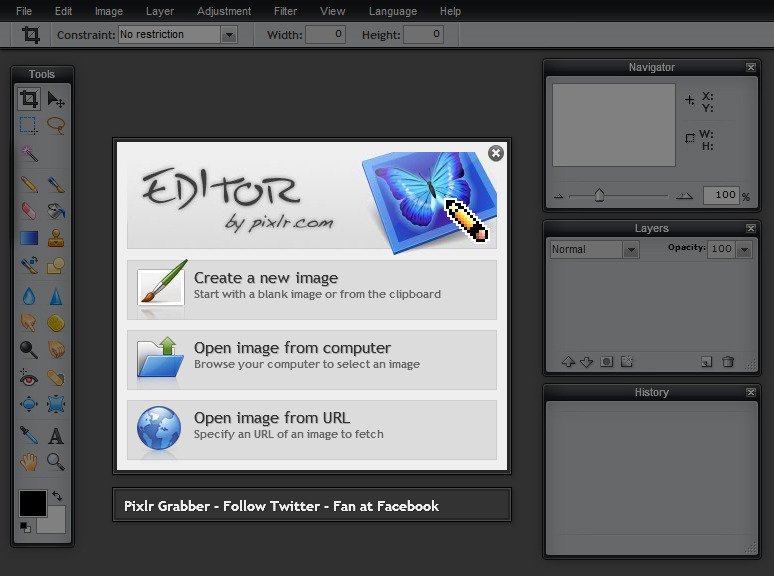Open the Image menu
This screenshot has height=576, width=774.
coord(109,11)
